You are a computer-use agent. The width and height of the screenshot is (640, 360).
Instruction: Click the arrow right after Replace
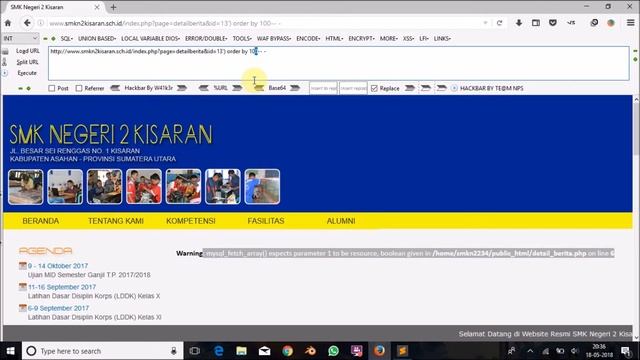pyautogui.click(x=410, y=88)
